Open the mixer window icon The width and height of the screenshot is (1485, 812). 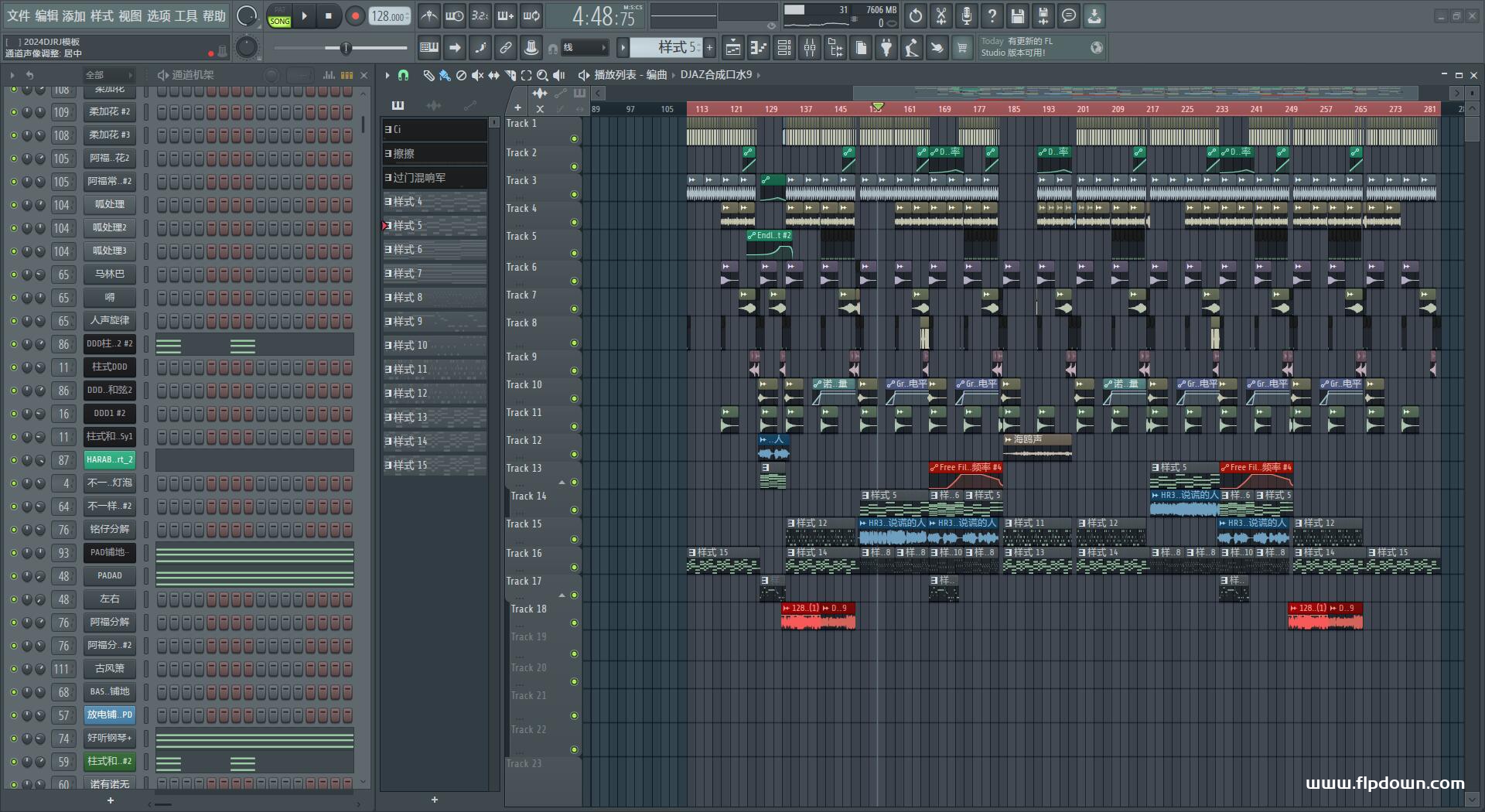[809, 48]
